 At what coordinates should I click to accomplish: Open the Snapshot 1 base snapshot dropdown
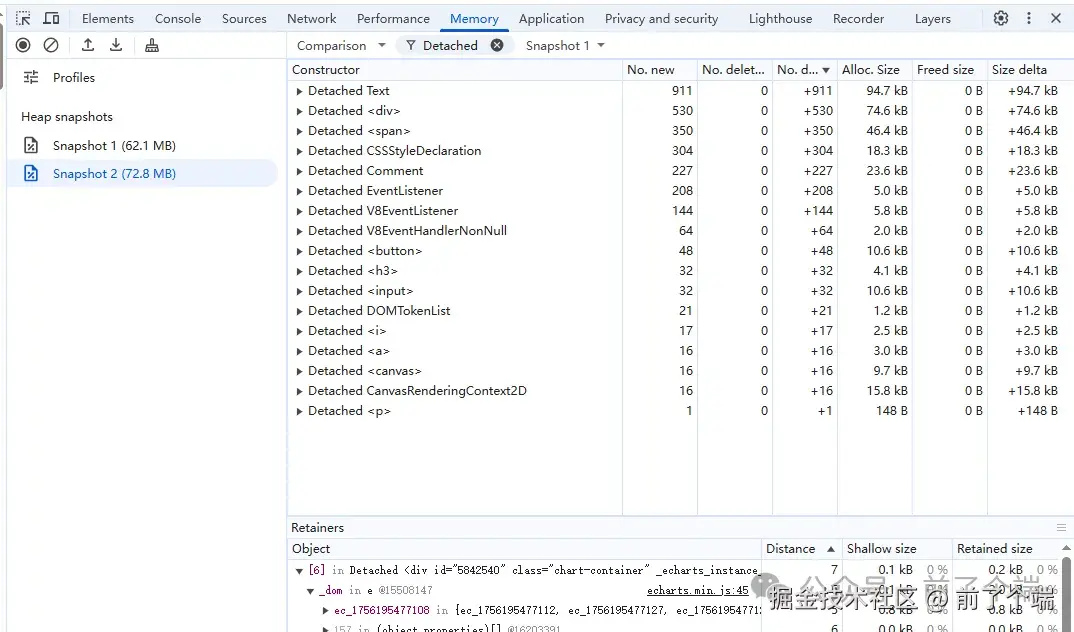tap(565, 45)
